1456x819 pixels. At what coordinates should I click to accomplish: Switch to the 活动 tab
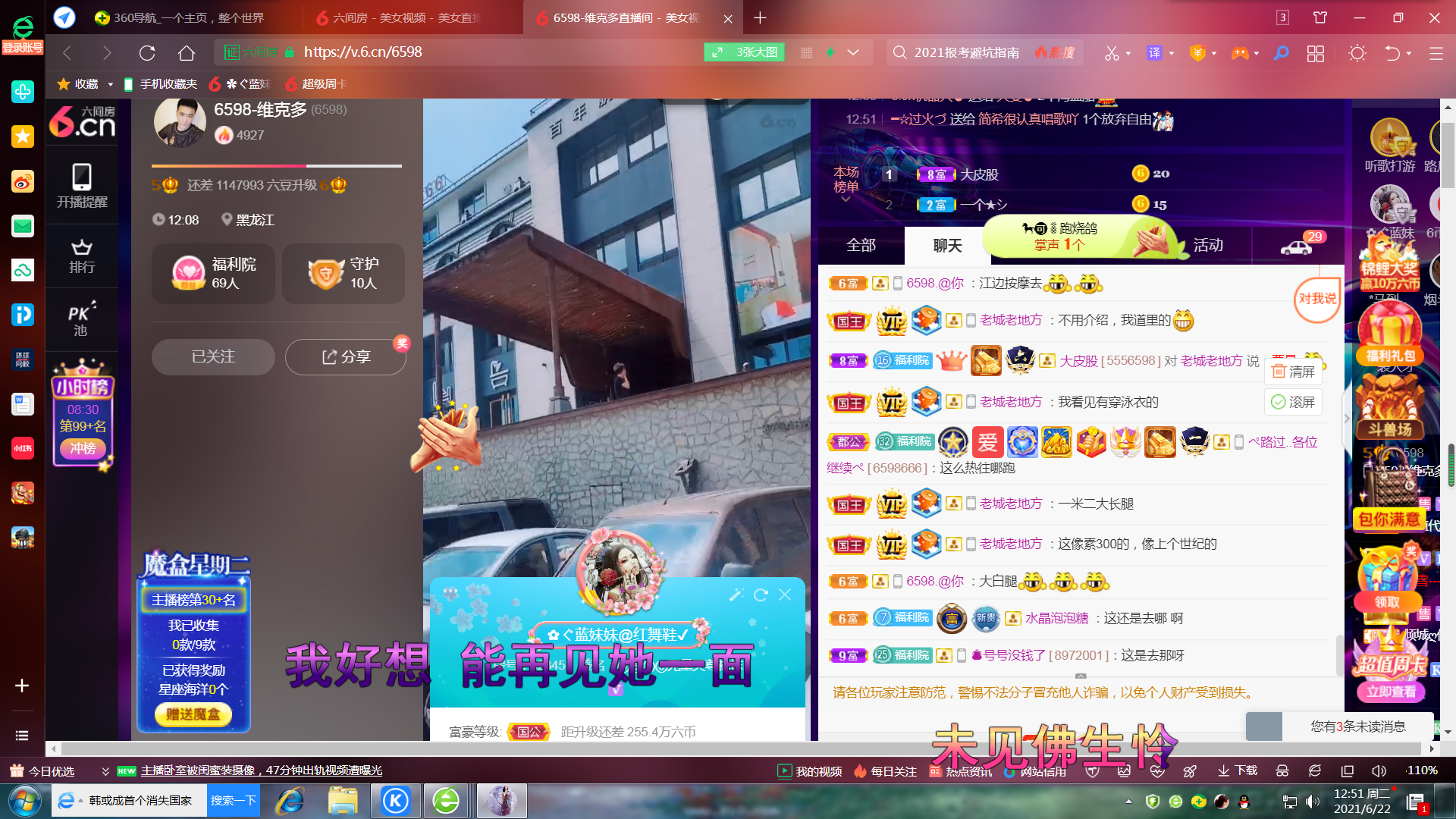click(x=1208, y=245)
